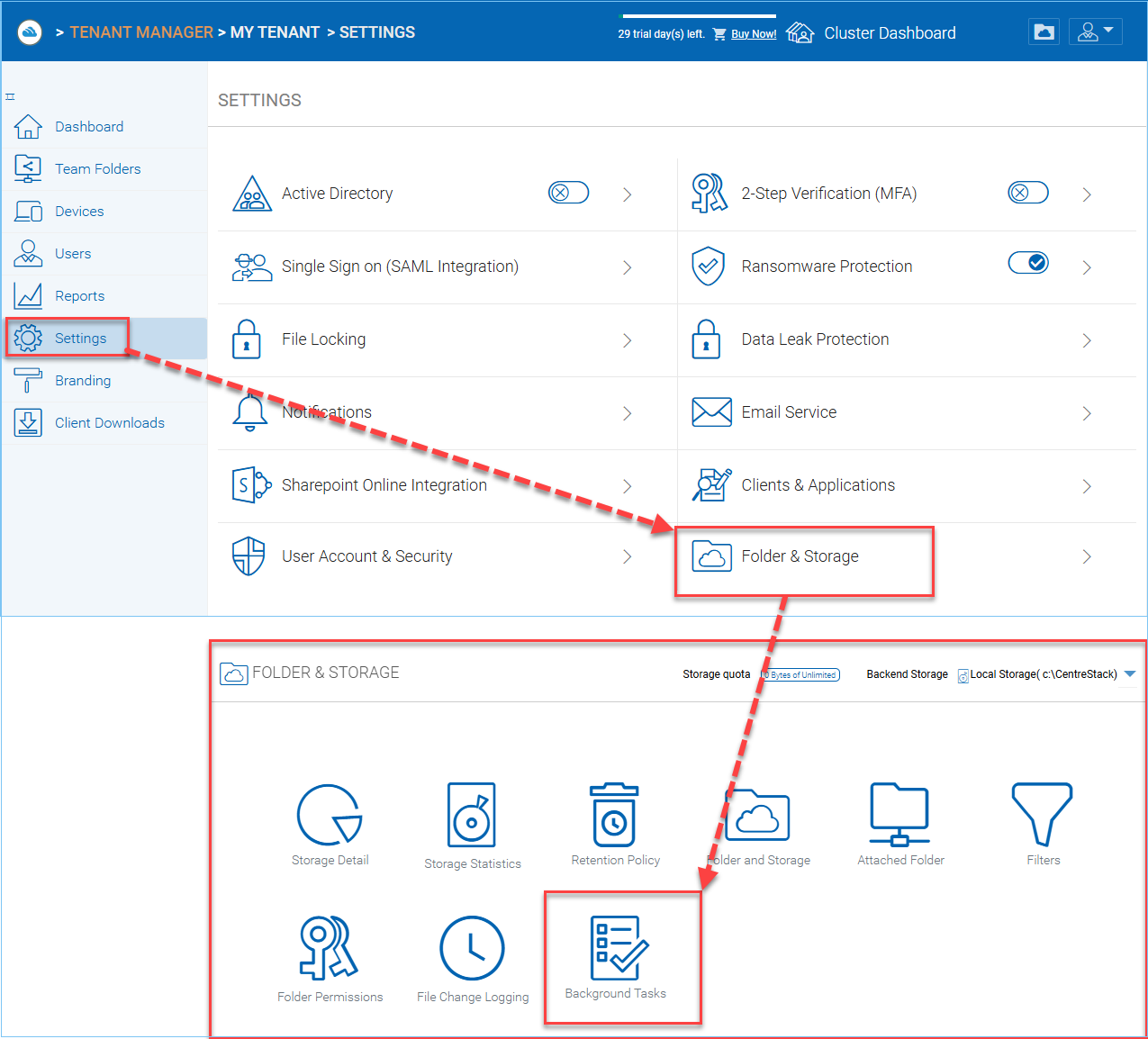Viewport: 1148px width, 1039px height.
Task: Click the Storage quota usage bar
Action: (800, 674)
